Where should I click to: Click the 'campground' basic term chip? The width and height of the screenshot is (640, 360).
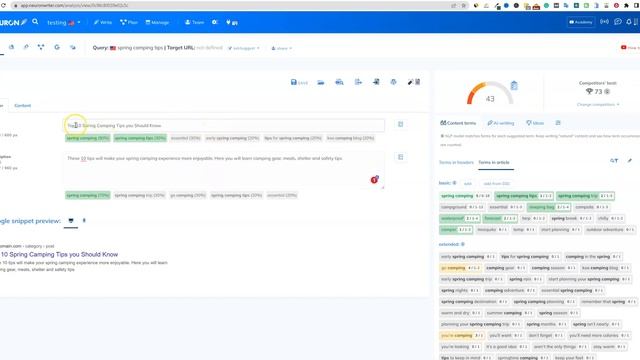[462, 207]
